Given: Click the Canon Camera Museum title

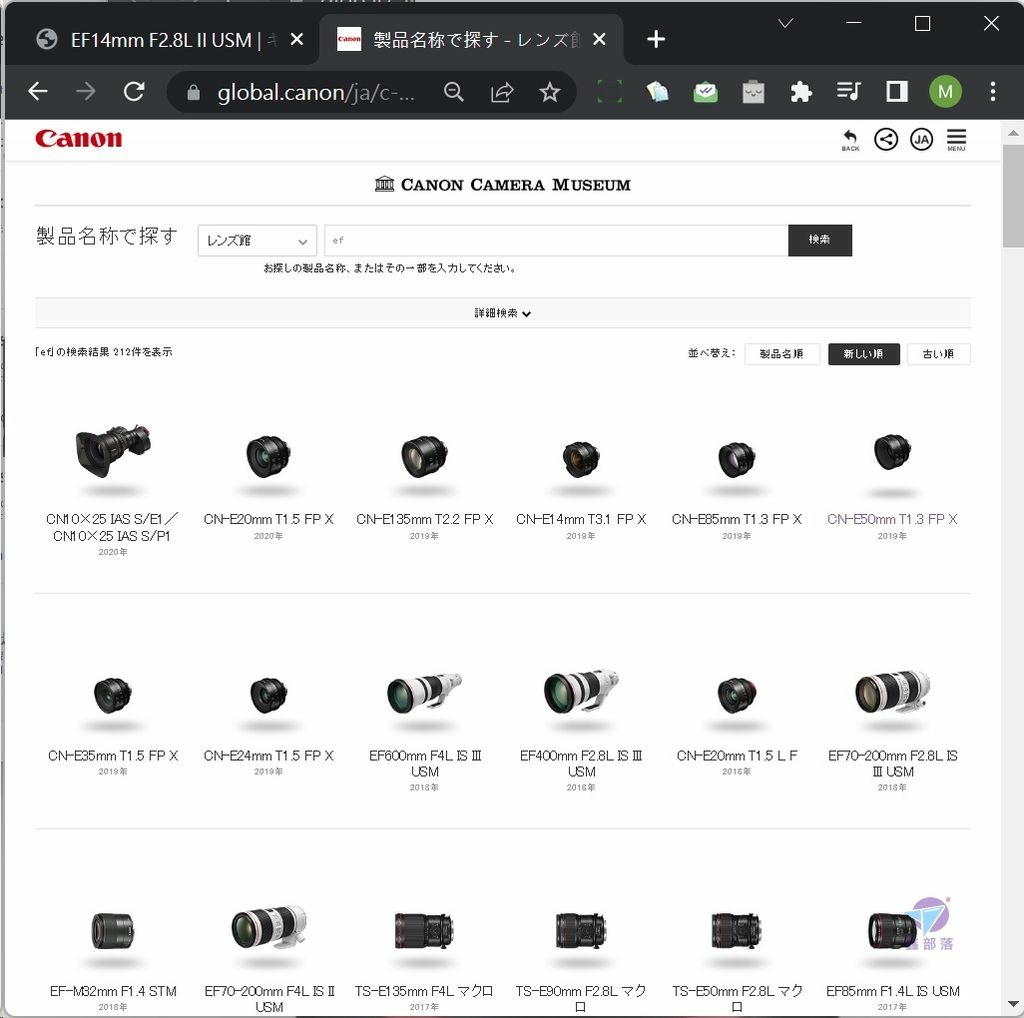Looking at the screenshot, I should click(503, 185).
